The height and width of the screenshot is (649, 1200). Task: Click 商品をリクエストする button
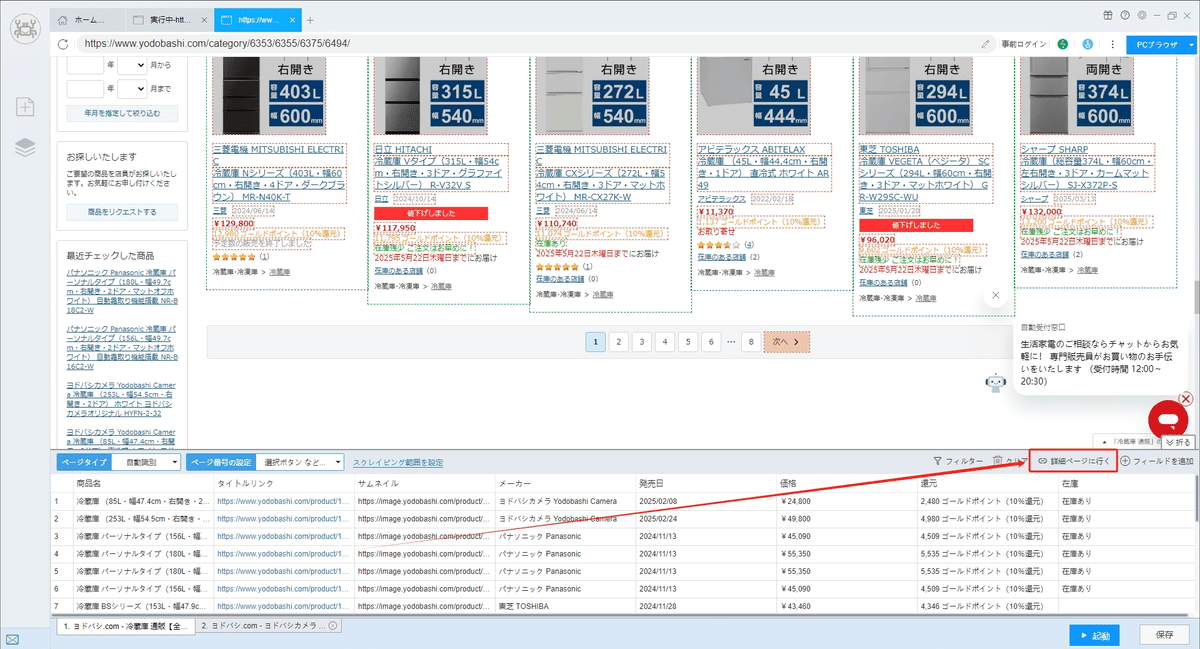[122, 212]
